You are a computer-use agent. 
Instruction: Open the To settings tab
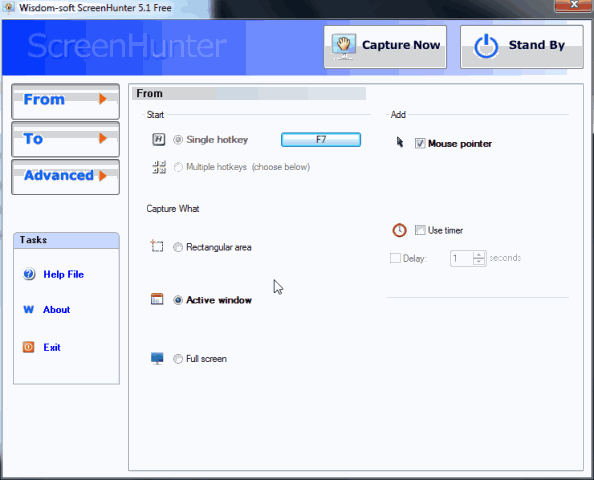tap(66, 139)
